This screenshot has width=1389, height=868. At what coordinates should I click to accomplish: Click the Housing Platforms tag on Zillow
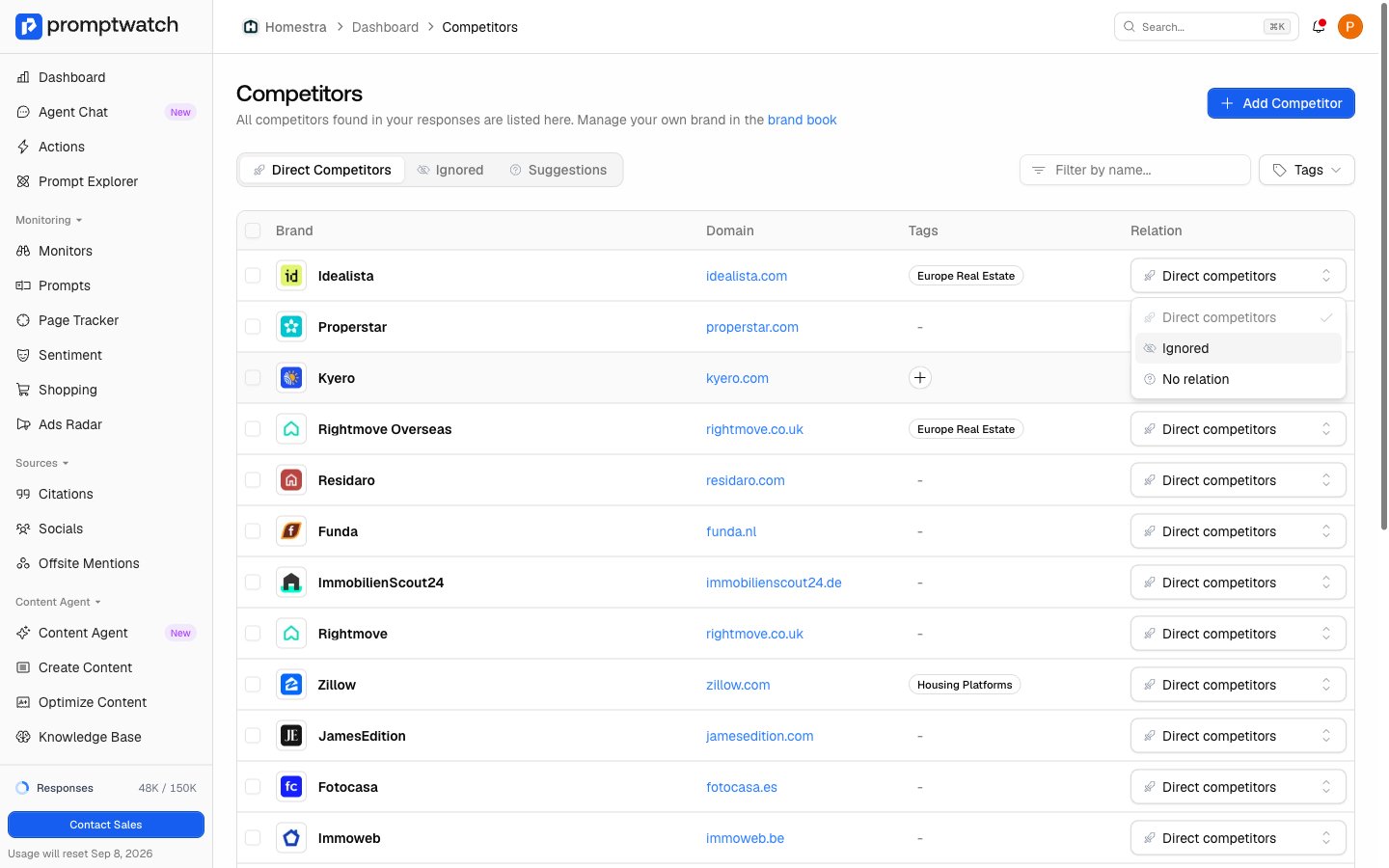965,685
